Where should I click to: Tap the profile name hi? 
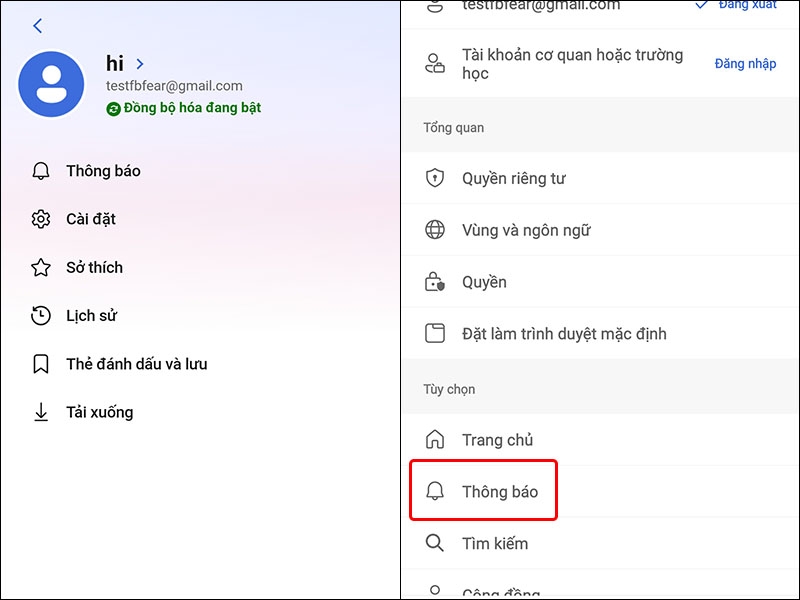click(115, 64)
